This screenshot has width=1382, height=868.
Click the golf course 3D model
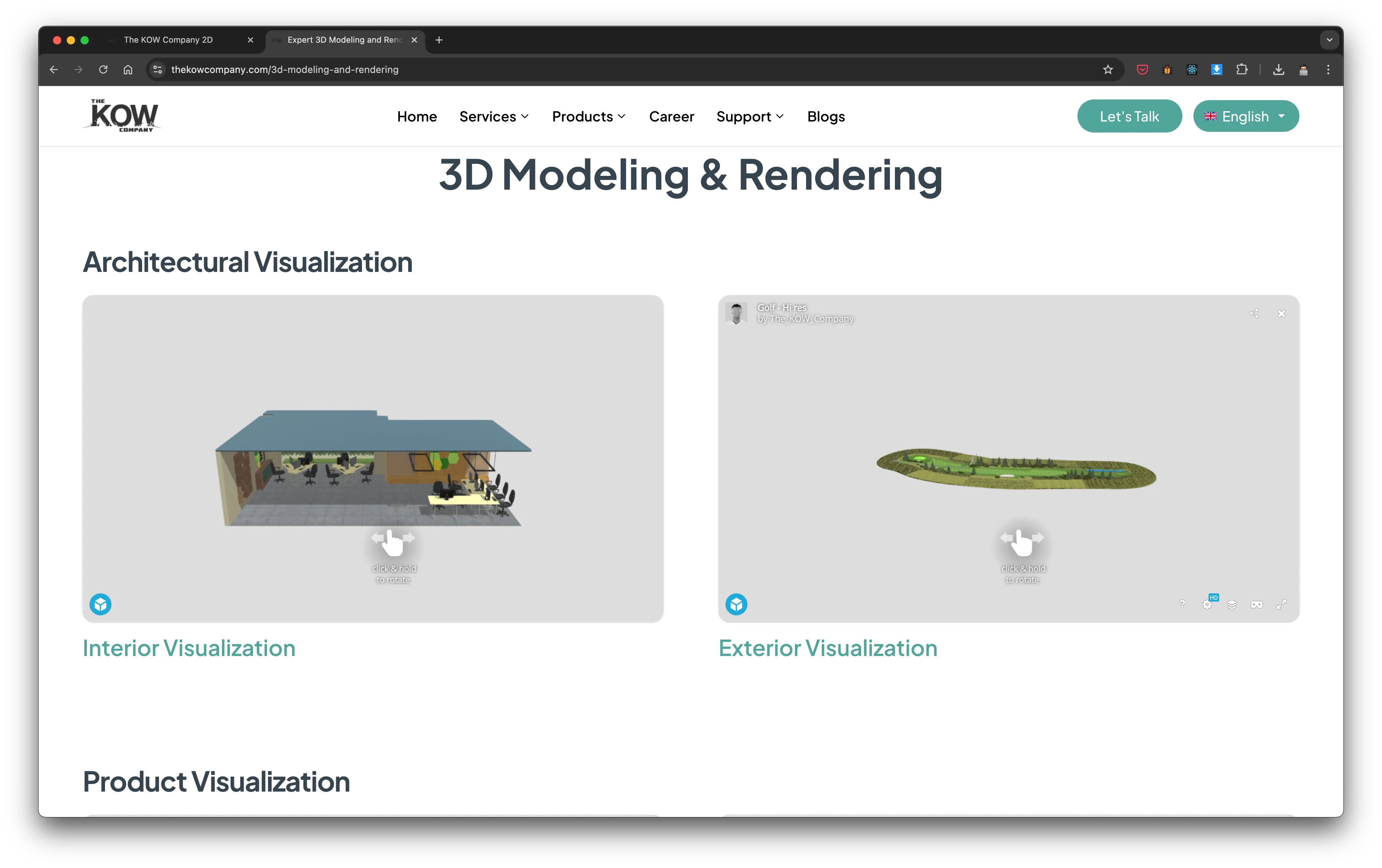click(1016, 468)
